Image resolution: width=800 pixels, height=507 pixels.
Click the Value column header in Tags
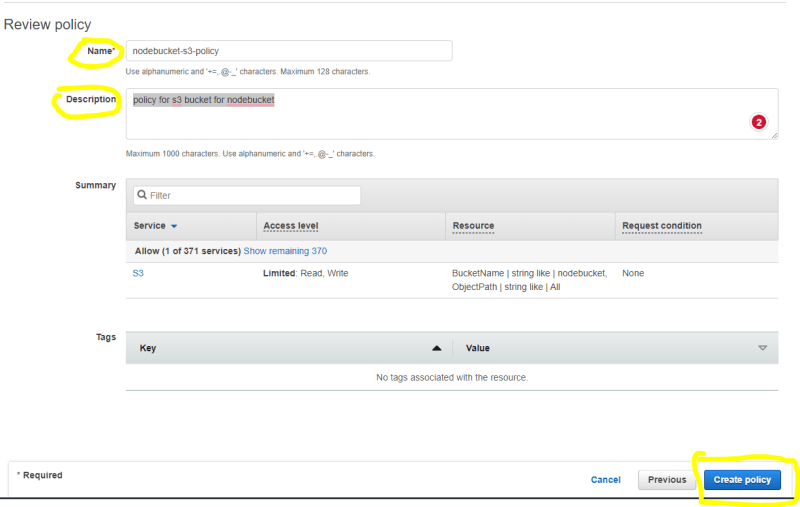(478, 348)
